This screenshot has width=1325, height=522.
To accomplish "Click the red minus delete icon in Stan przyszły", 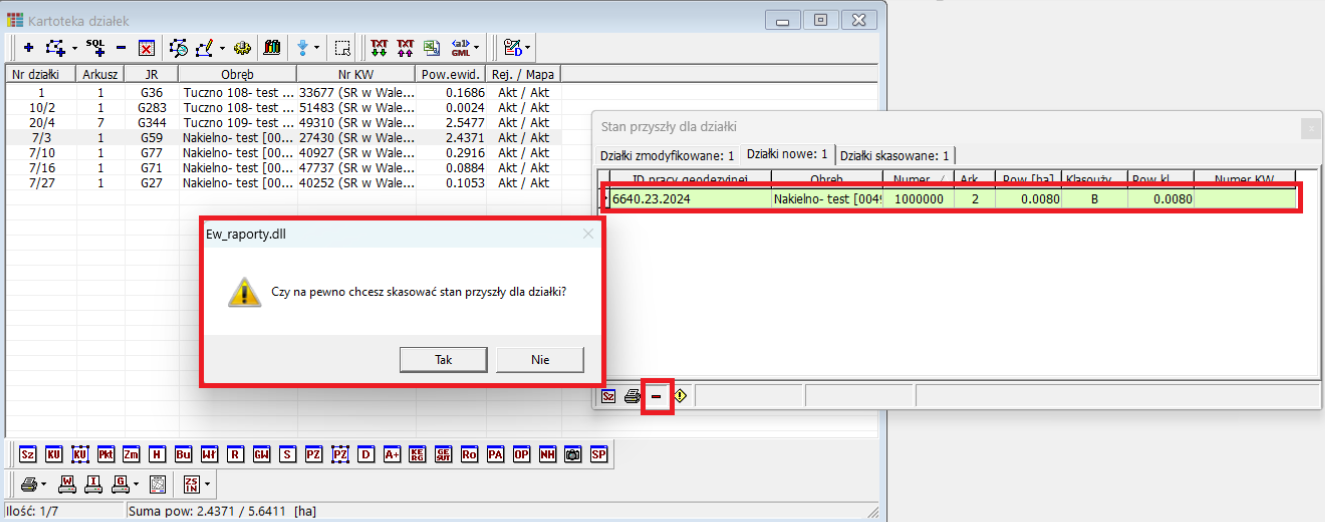I will [x=656, y=396].
